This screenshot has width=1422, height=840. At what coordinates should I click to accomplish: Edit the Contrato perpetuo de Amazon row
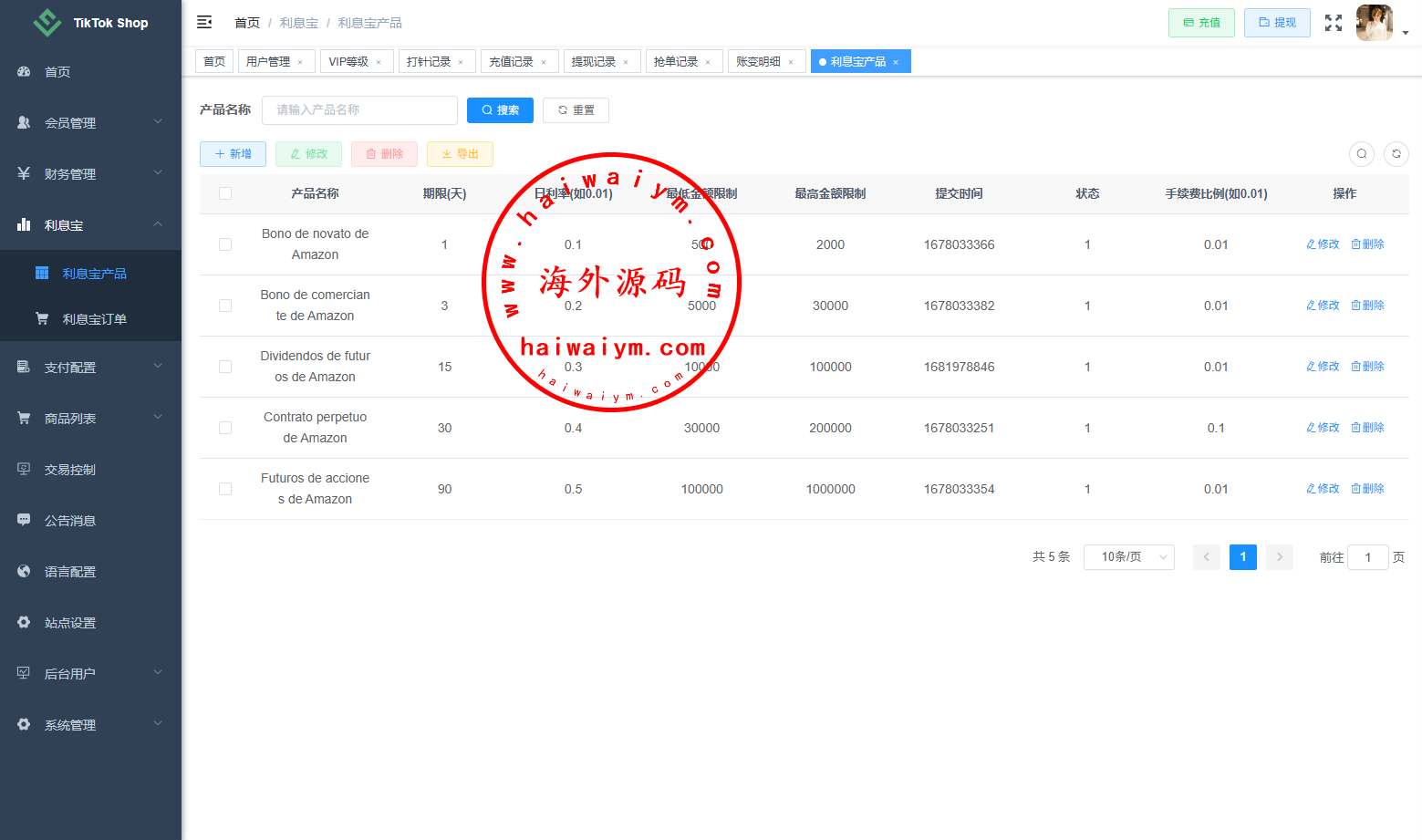1323,428
